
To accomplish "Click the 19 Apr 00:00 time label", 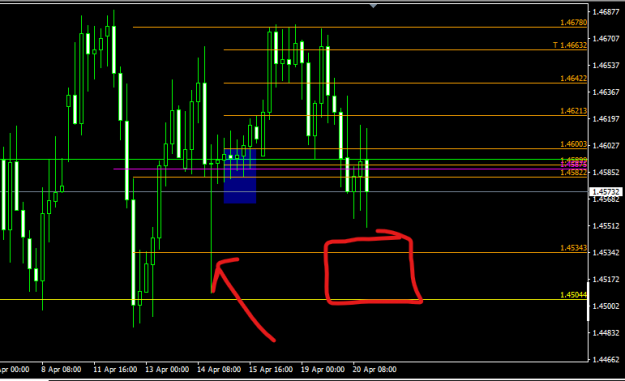I will [x=322, y=369].
